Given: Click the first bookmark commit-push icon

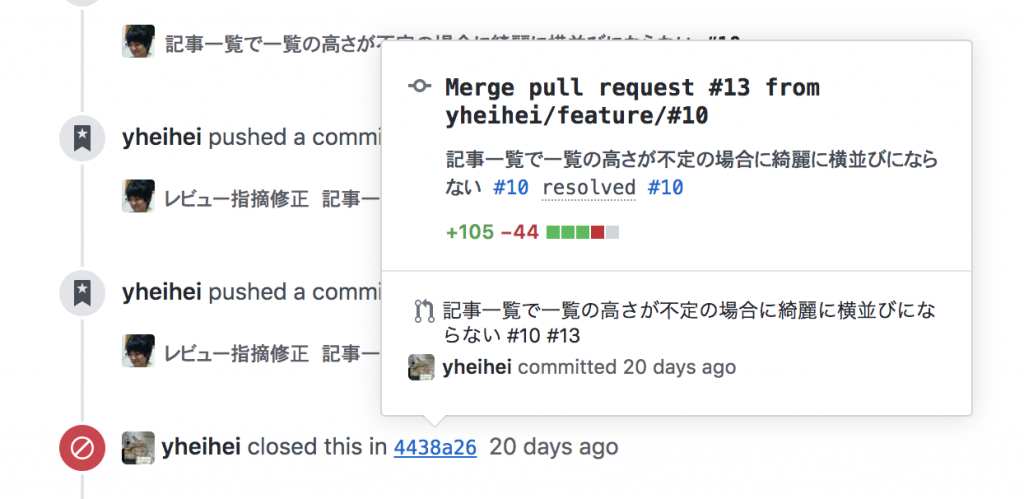Looking at the screenshot, I should point(82,138).
